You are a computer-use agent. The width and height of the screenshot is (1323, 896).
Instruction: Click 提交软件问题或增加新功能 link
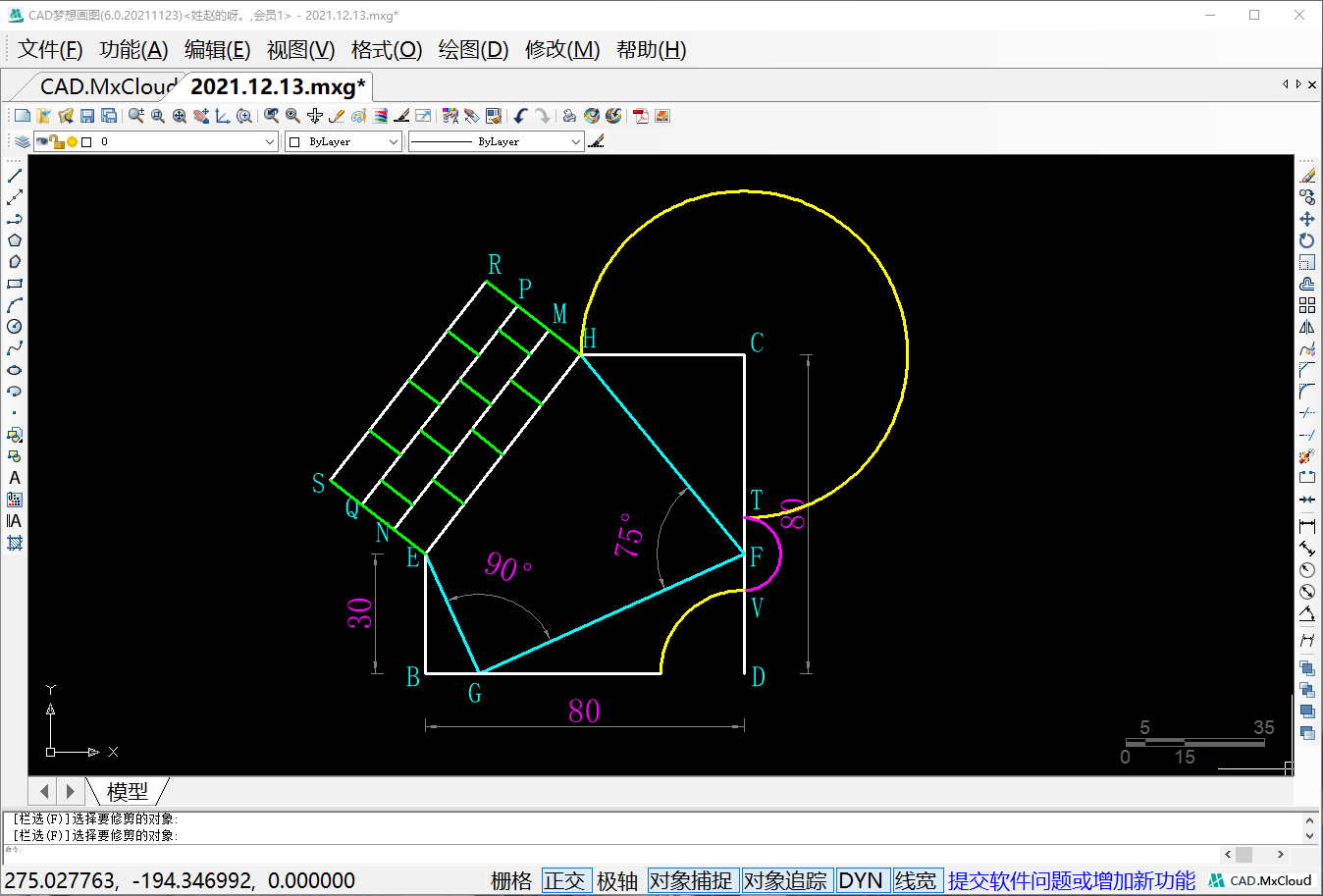point(1072,880)
